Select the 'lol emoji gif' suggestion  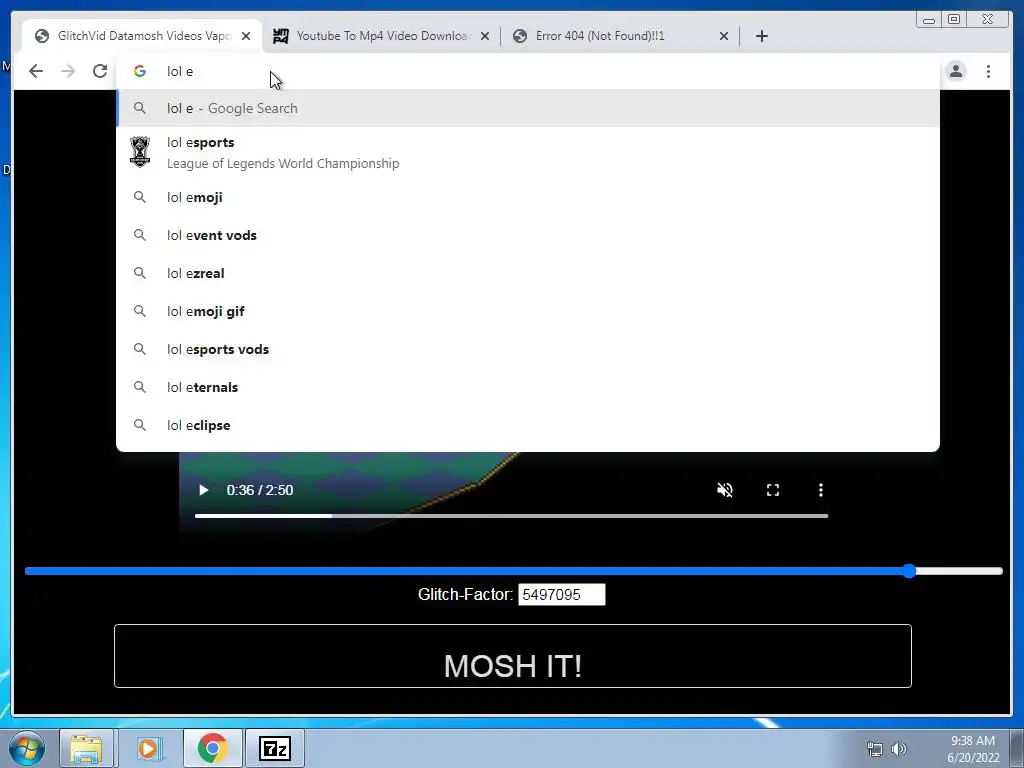click(528, 312)
